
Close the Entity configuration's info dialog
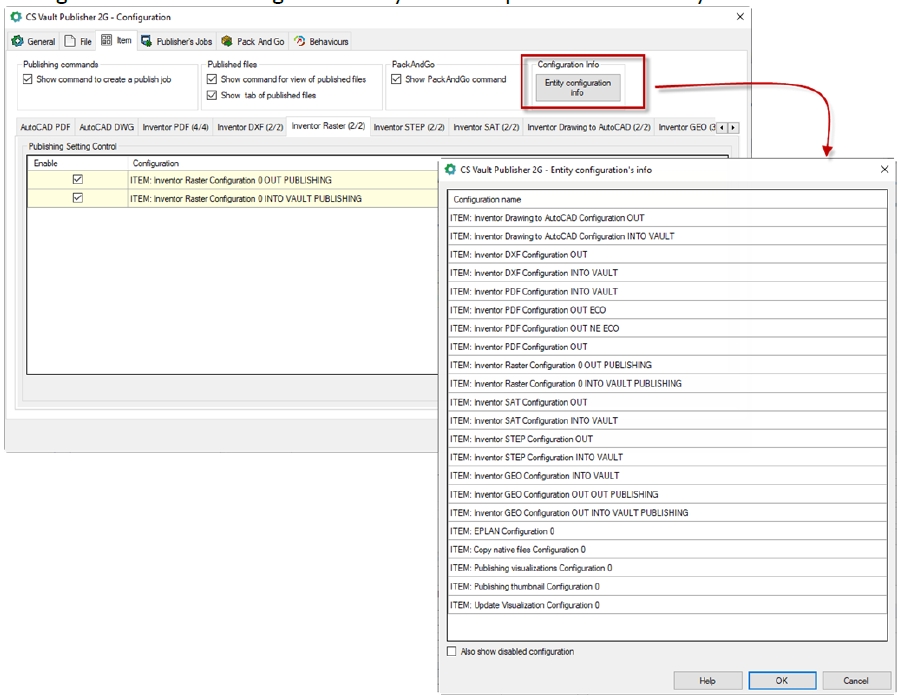click(x=883, y=170)
